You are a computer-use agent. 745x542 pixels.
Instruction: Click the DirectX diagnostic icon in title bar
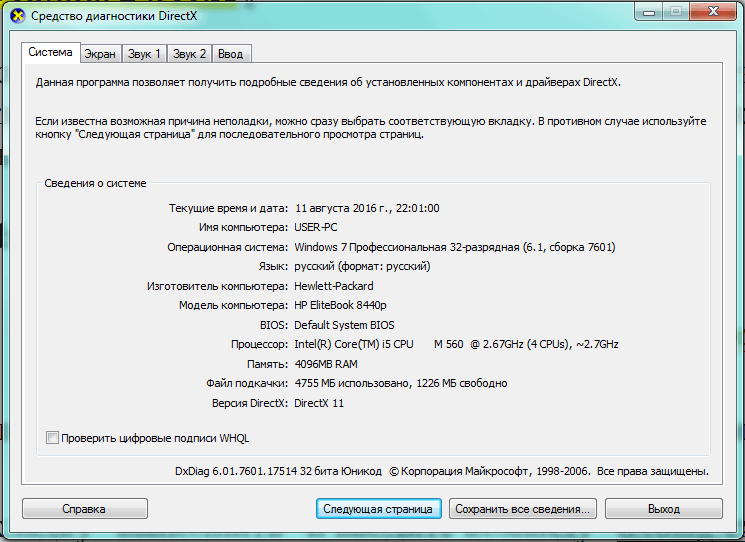[x=17, y=16]
